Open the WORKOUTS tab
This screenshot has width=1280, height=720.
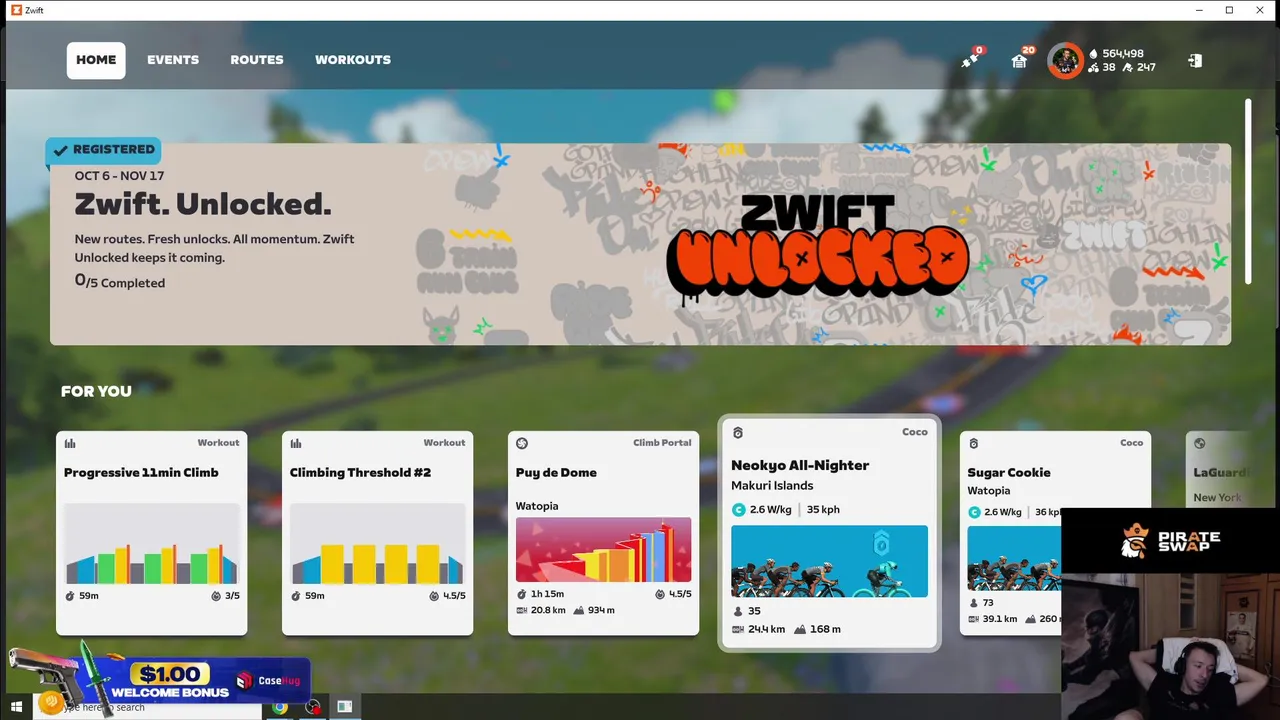tap(353, 60)
